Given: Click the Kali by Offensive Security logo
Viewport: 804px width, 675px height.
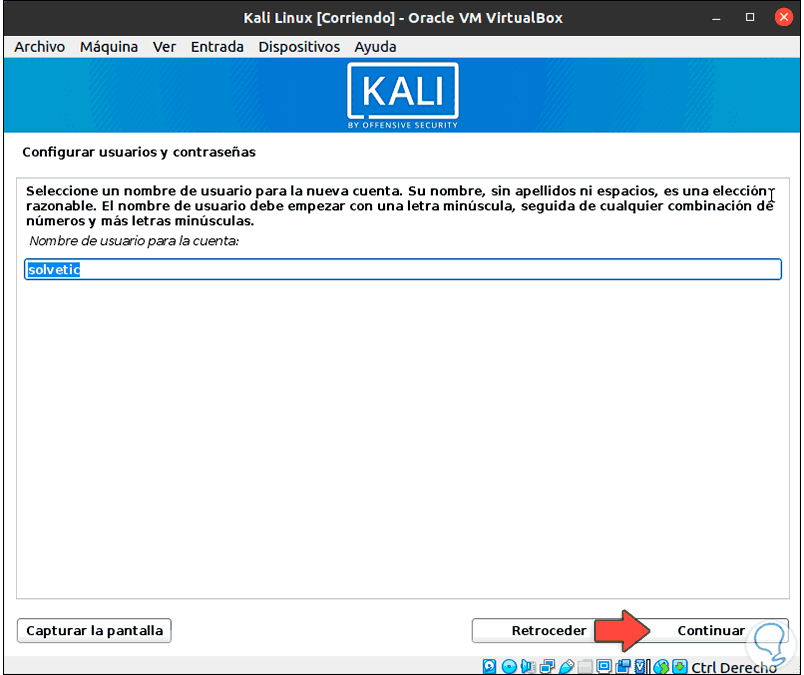Looking at the screenshot, I should pos(403,95).
